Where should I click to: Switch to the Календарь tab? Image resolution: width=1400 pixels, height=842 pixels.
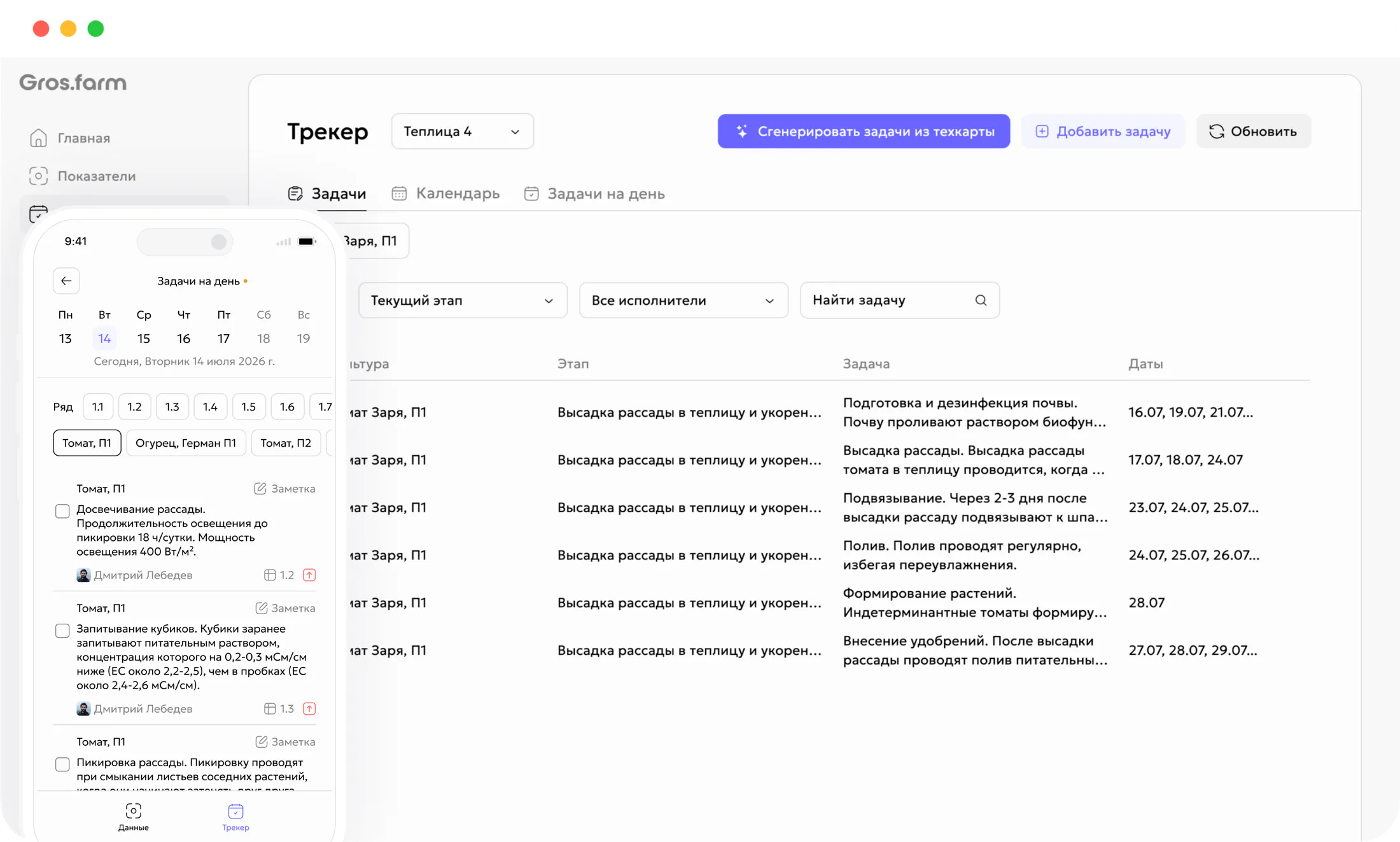[x=445, y=193]
